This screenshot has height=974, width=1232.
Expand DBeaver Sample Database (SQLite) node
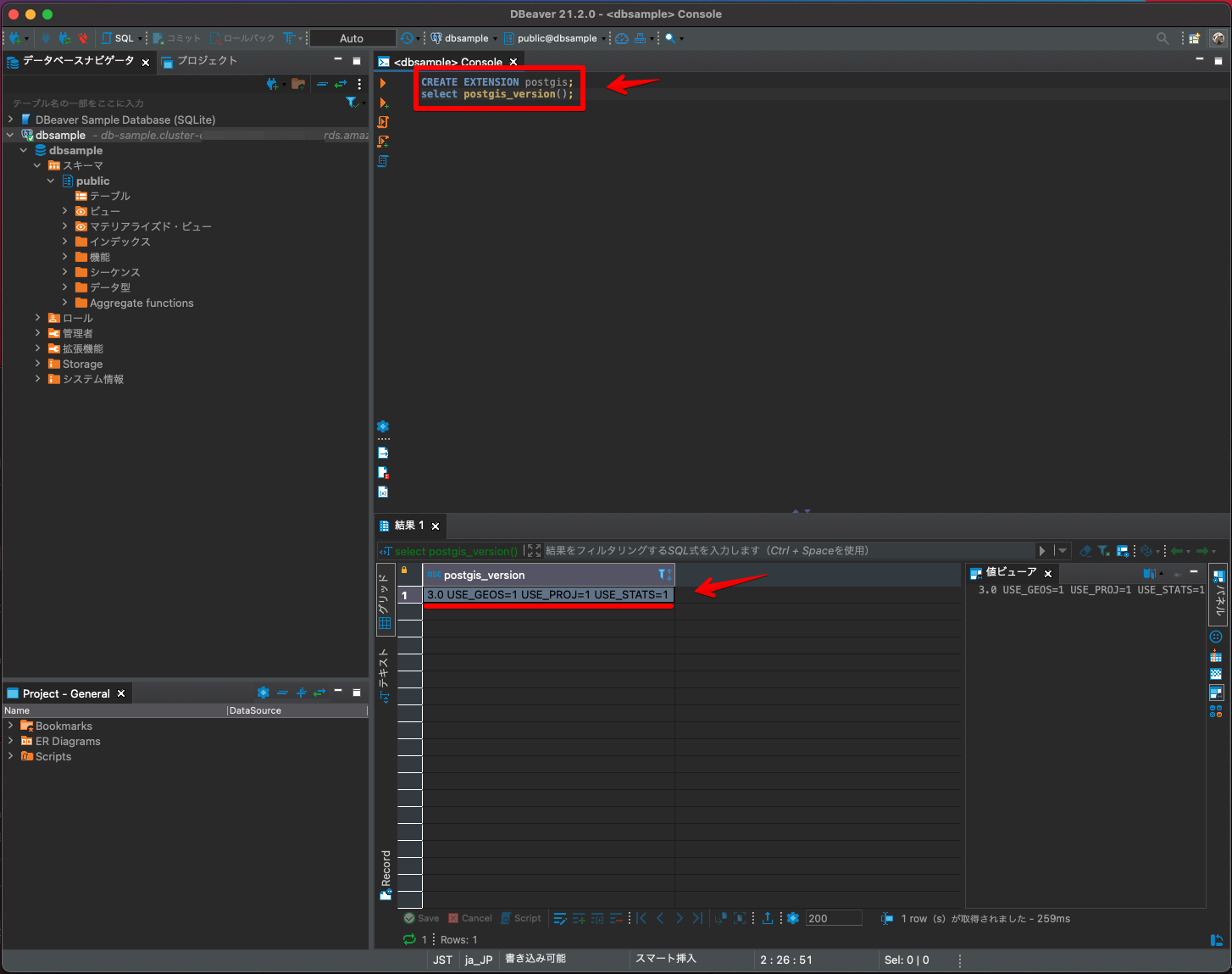[10, 120]
